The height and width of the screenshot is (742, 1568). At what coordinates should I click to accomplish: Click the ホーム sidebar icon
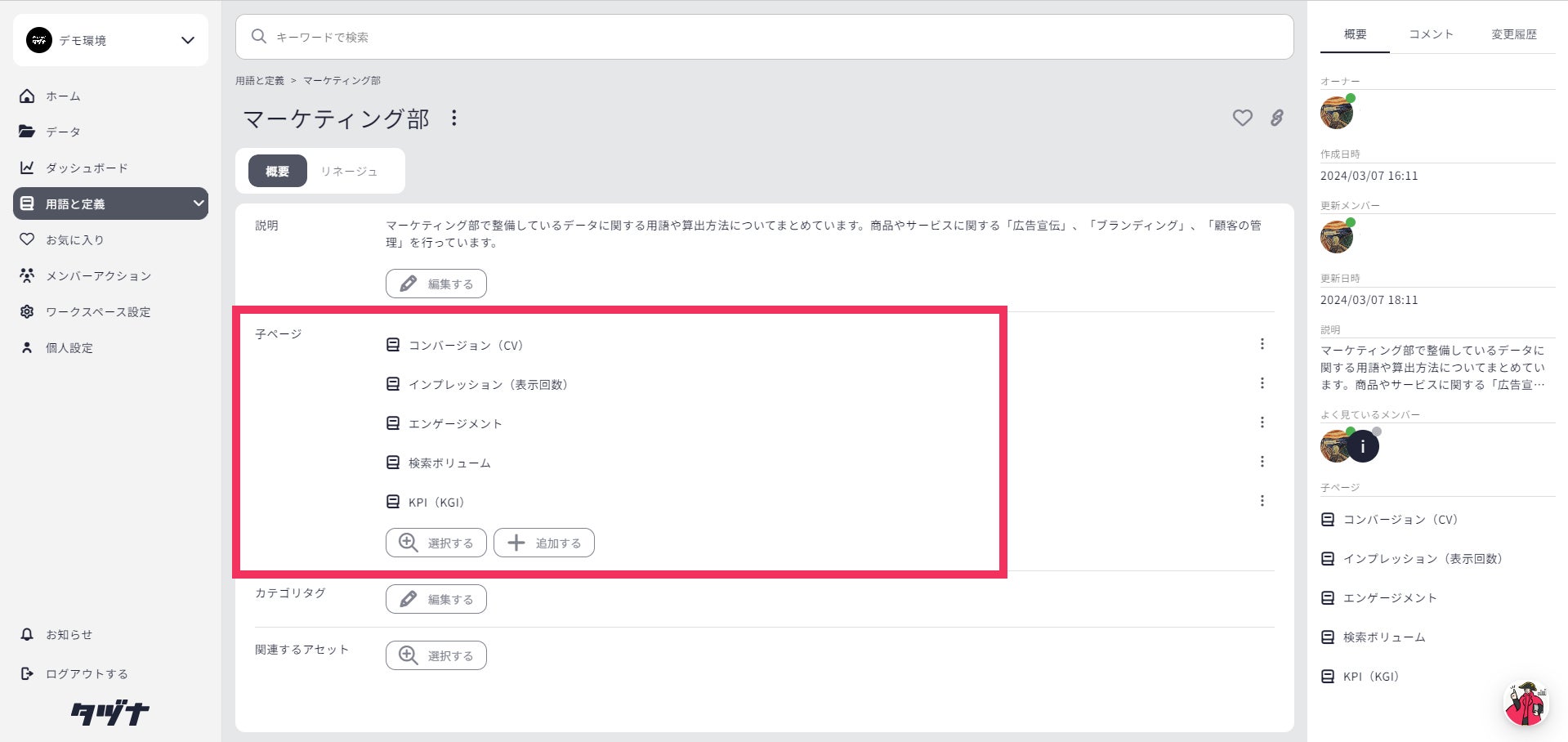click(27, 96)
